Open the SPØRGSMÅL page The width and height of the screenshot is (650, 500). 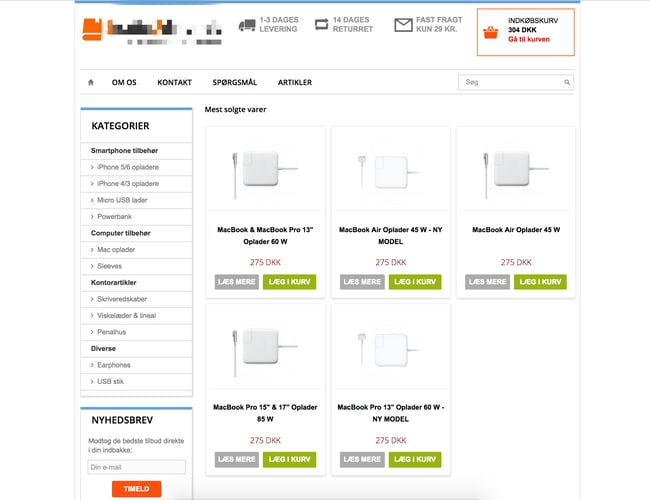point(235,83)
